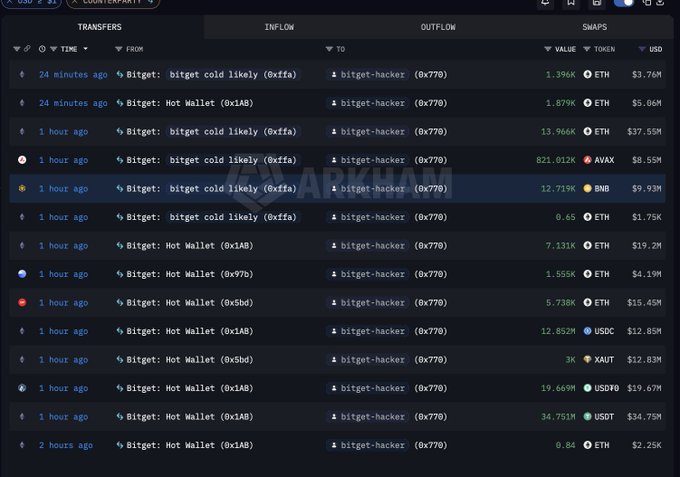
Task: Switch to the TRANSFERS tab
Action: (100, 27)
